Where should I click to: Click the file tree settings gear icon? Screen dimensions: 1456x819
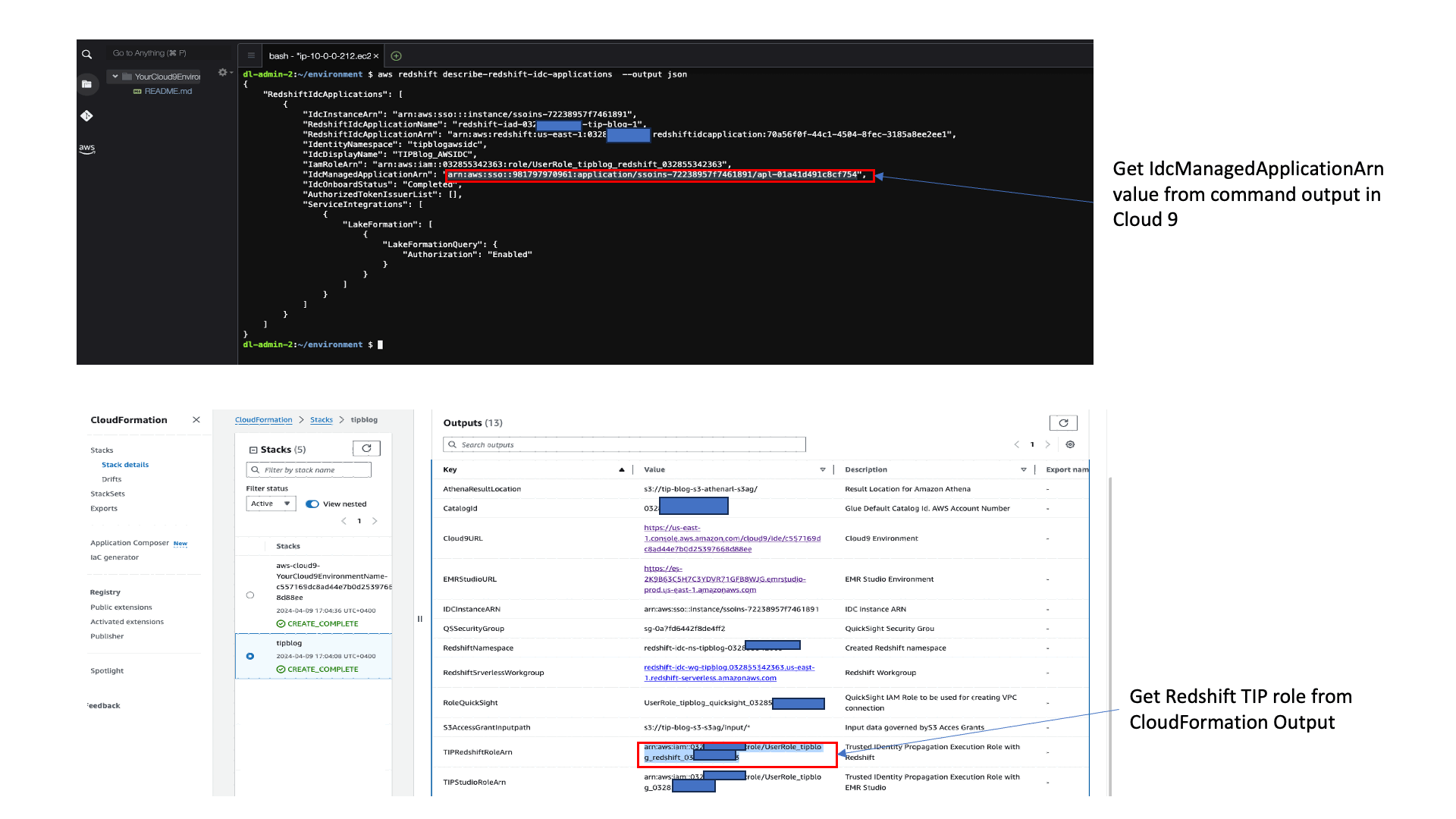[x=222, y=73]
